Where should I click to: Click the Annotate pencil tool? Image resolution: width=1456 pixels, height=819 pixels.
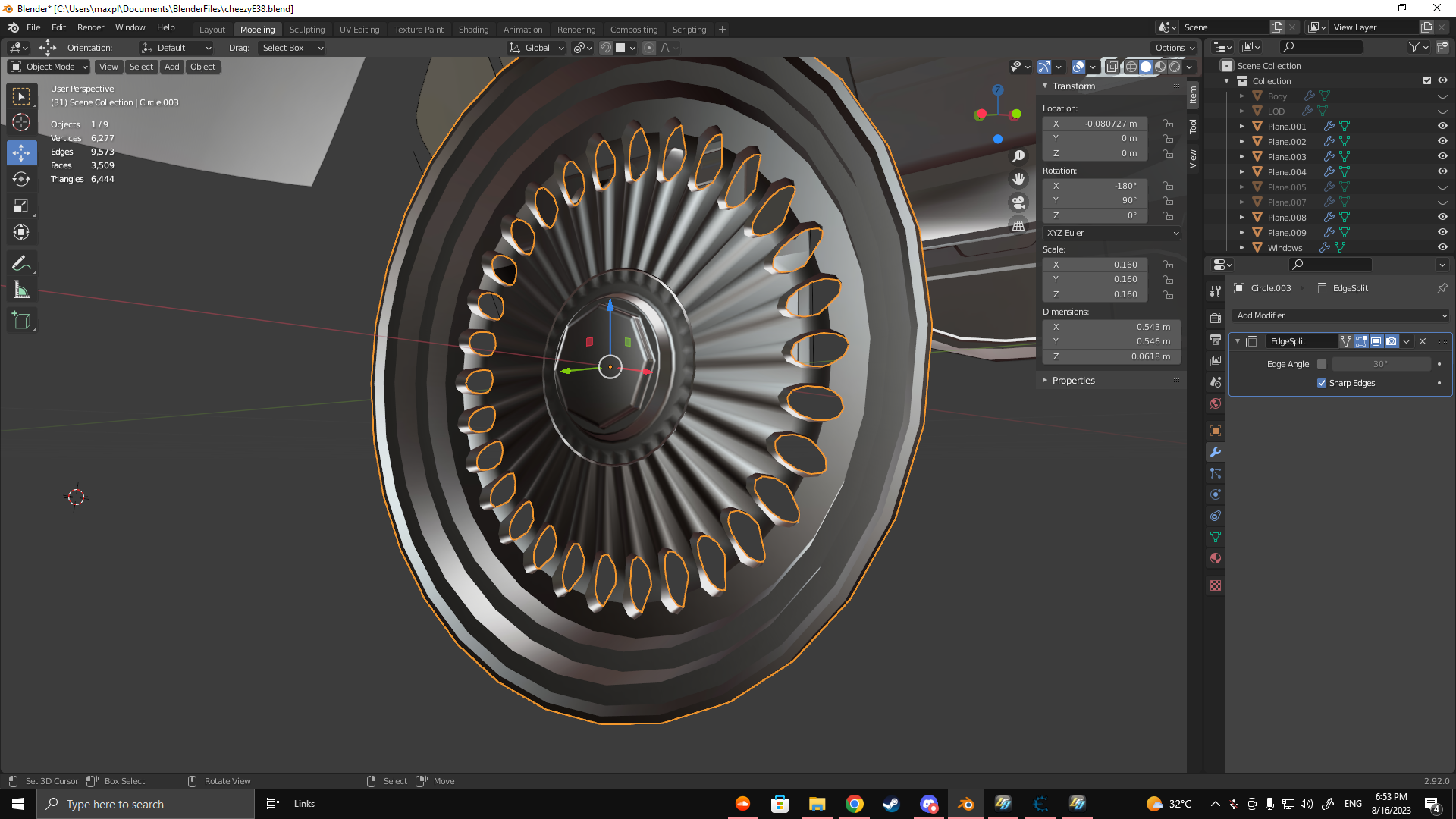click(21, 263)
